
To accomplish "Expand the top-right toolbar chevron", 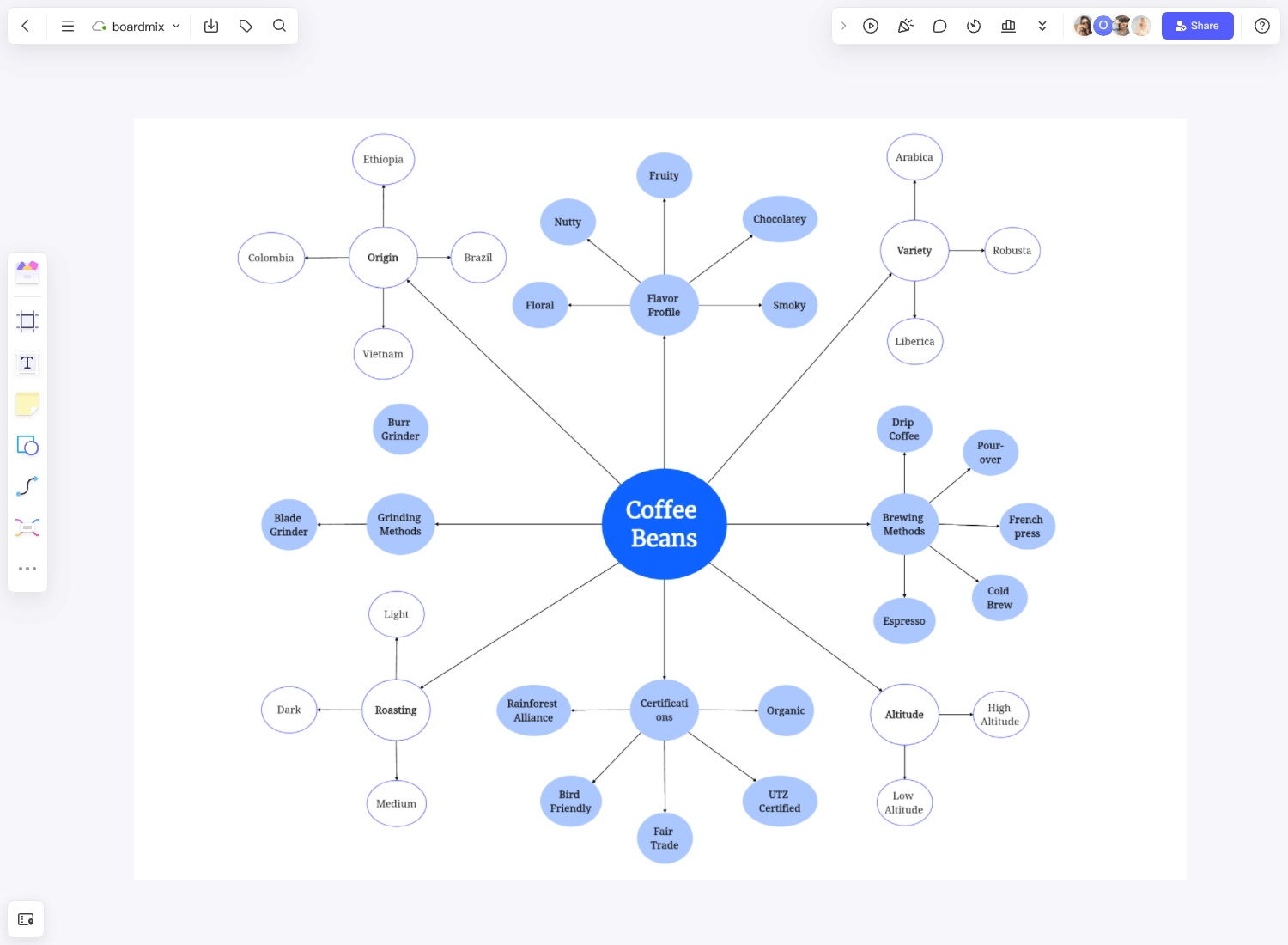I will click(x=843, y=26).
